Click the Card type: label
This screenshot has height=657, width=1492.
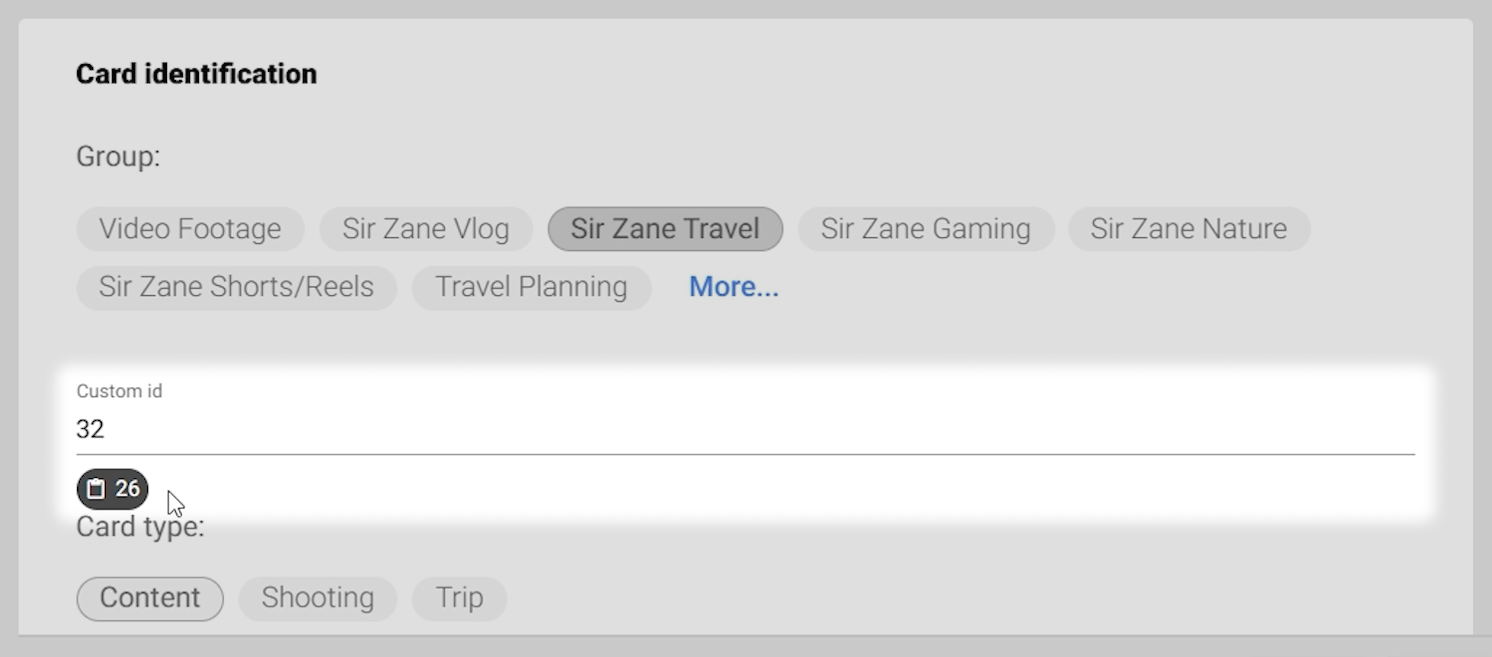(x=140, y=527)
